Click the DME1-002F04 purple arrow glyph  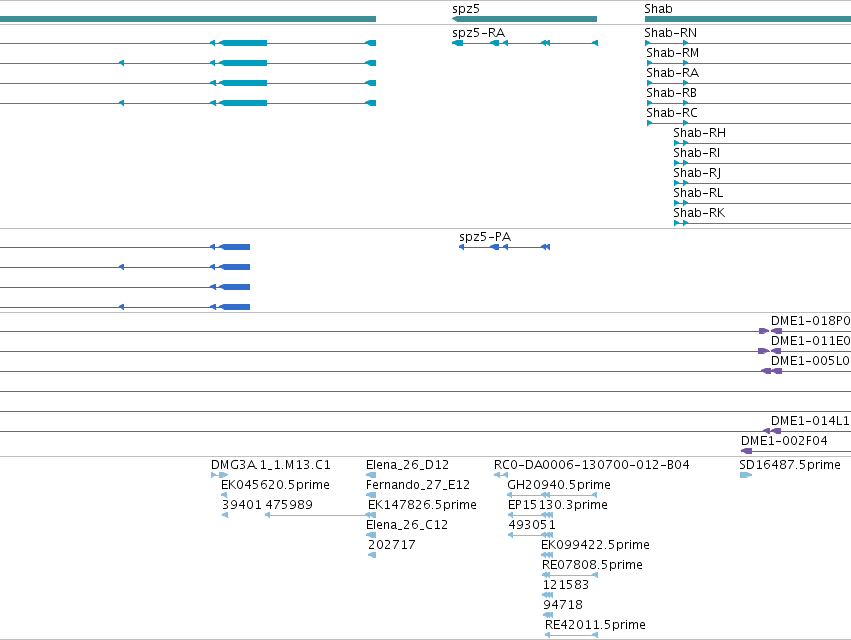coord(747,451)
